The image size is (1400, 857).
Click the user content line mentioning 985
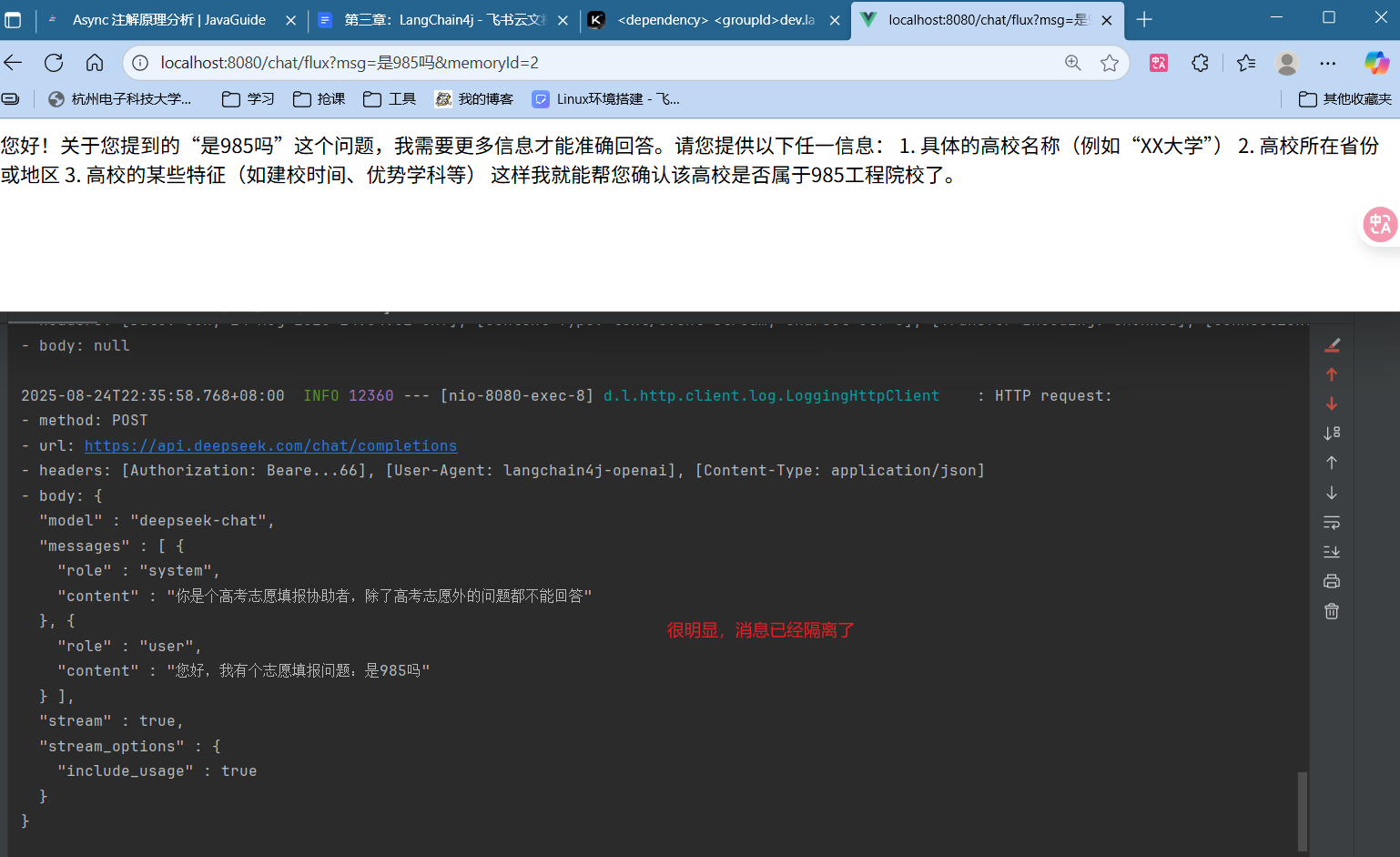(243, 670)
